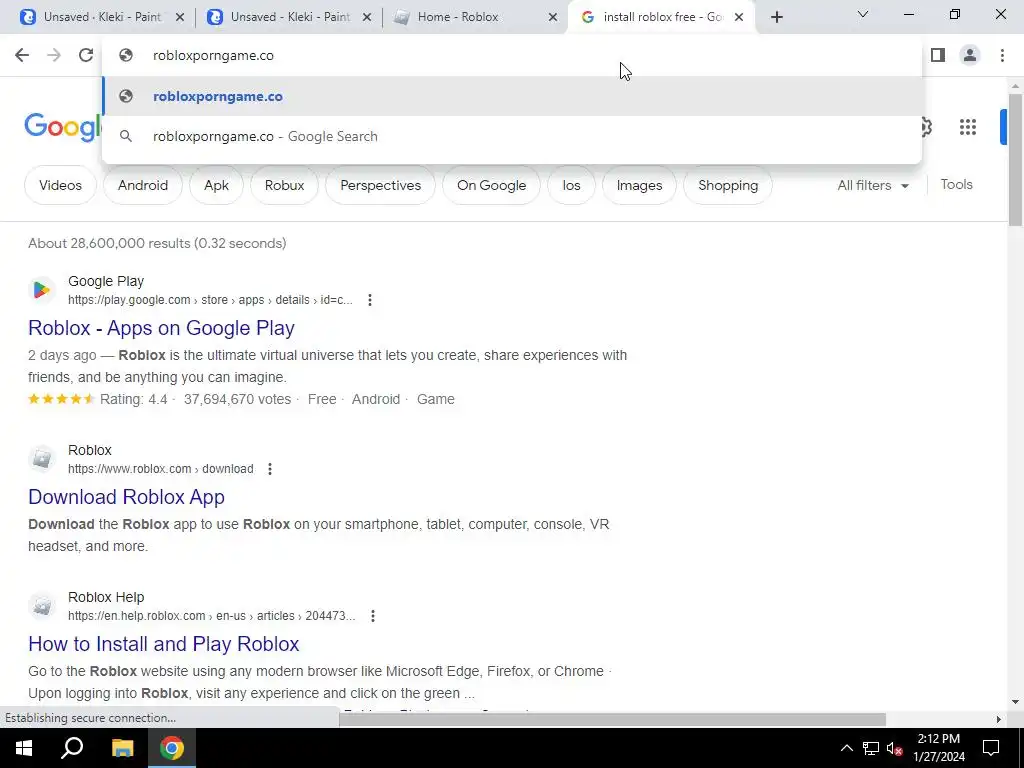Open the Chrome profile avatar
The width and height of the screenshot is (1024, 768).
tap(970, 56)
